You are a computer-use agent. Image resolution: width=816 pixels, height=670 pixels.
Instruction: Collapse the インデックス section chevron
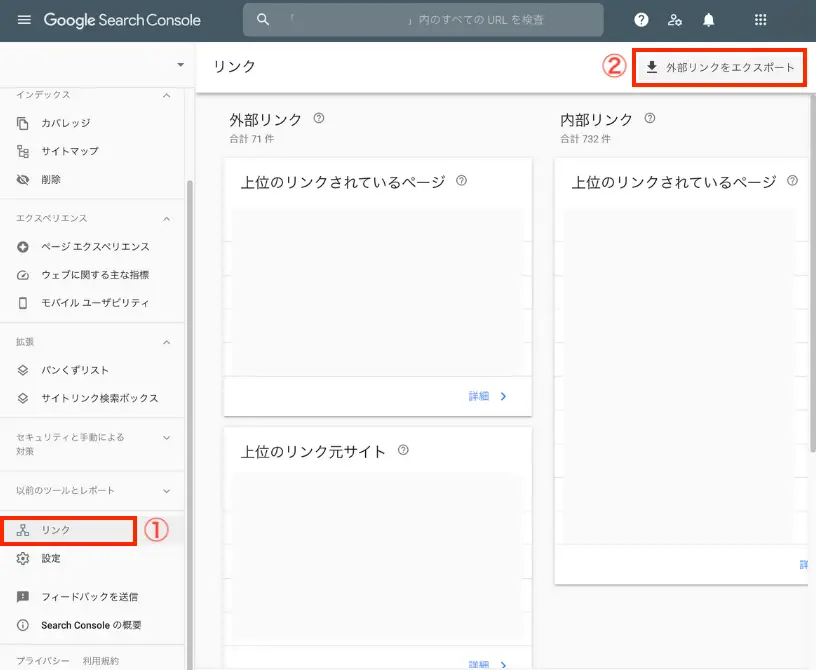166,94
